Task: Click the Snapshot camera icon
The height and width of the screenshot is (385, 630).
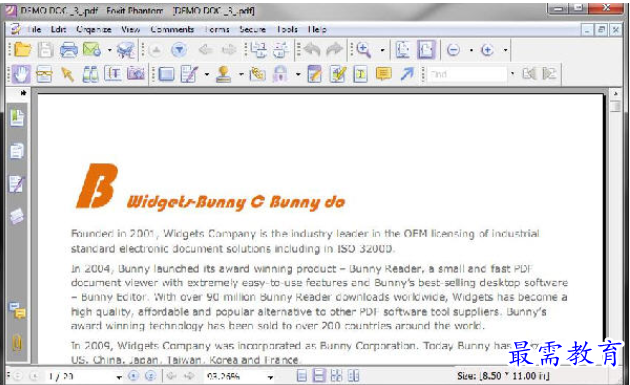Action: (136, 74)
